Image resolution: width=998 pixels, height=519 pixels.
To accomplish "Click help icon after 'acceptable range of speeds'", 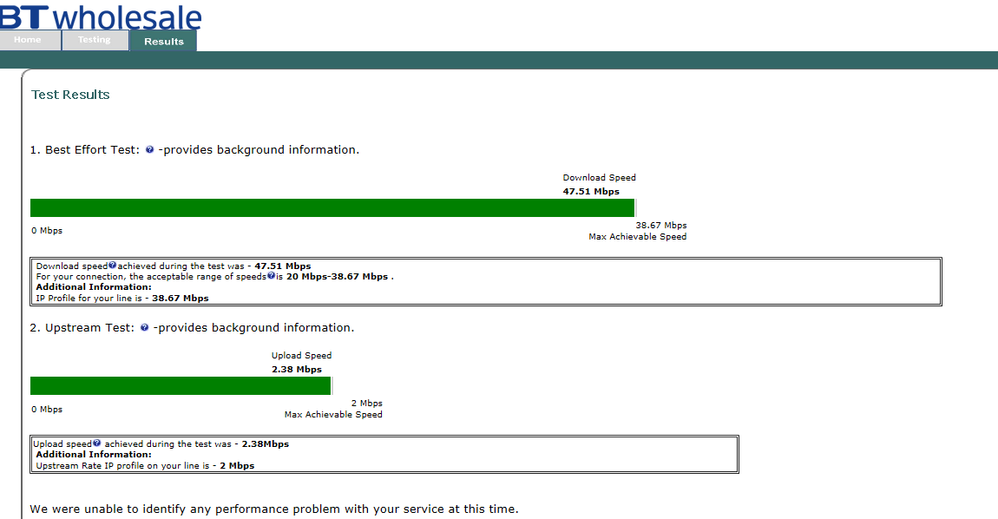I will [271, 276].
